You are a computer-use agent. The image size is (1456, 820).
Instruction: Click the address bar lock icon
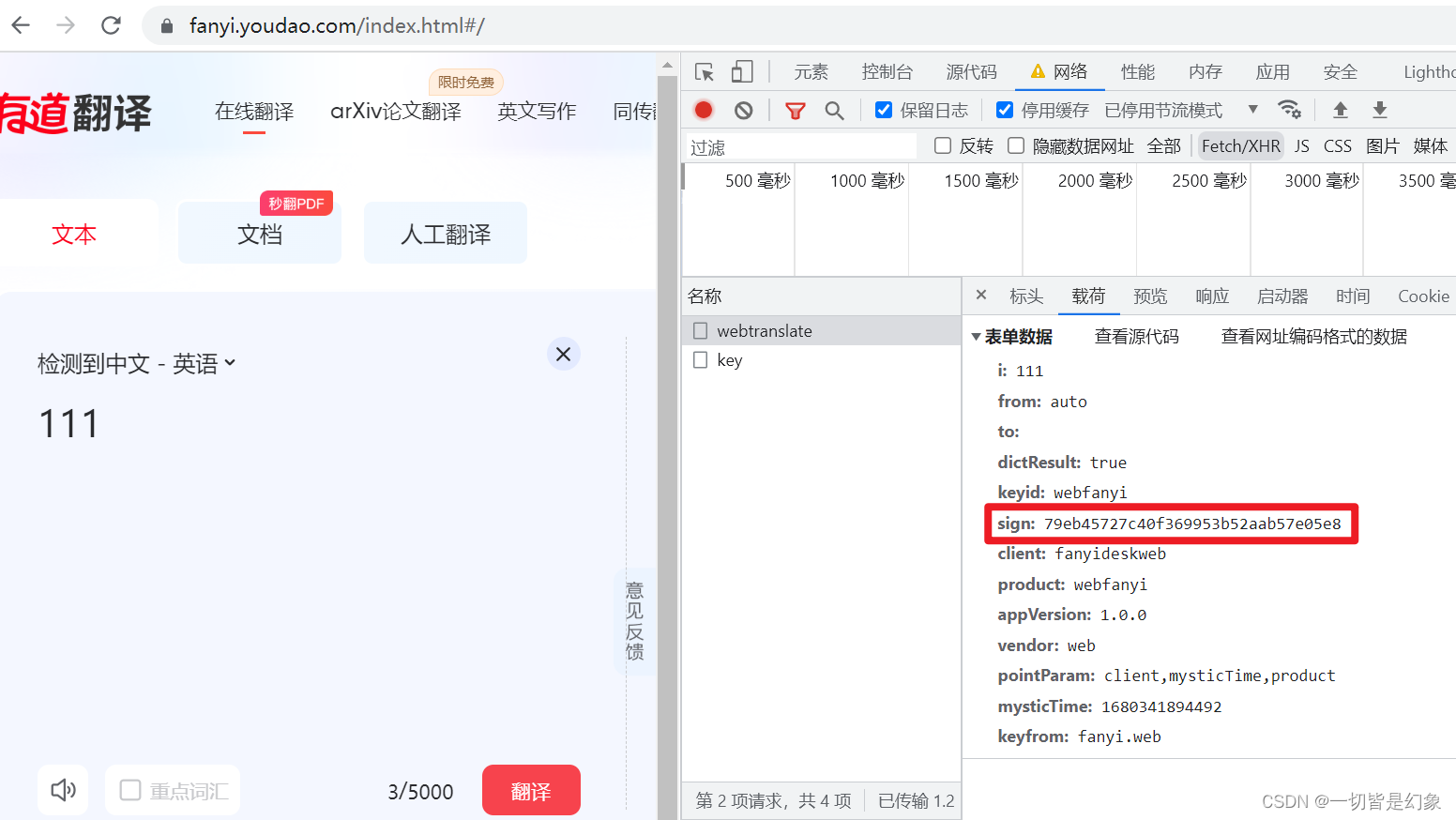coord(167,26)
